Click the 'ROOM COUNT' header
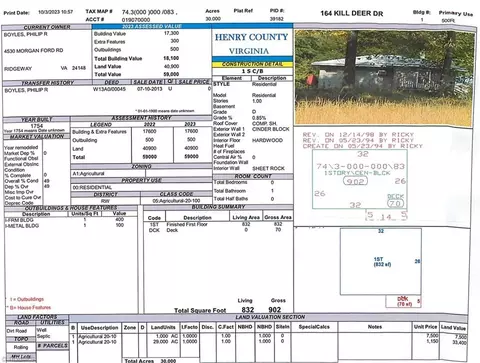 [253, 176]
